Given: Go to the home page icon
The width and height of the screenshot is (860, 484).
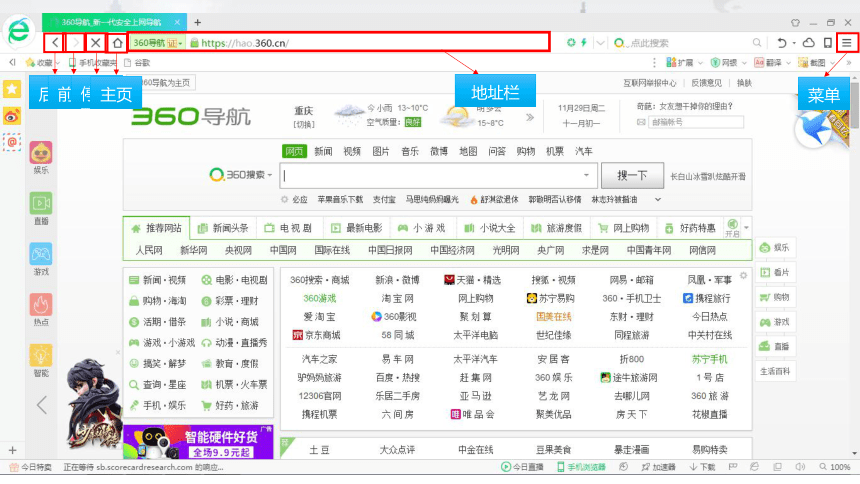Looking at the screenshot, I should [117, 43].
